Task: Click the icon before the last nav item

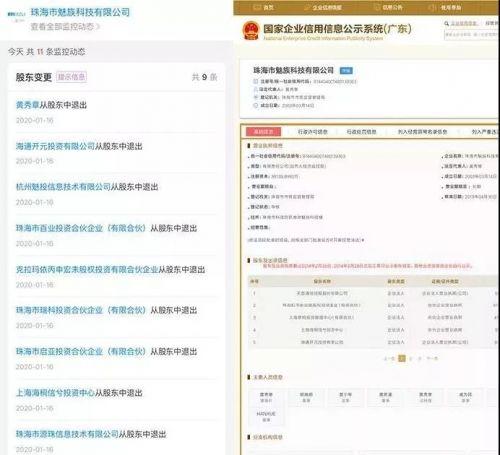Action: (432, 7)
